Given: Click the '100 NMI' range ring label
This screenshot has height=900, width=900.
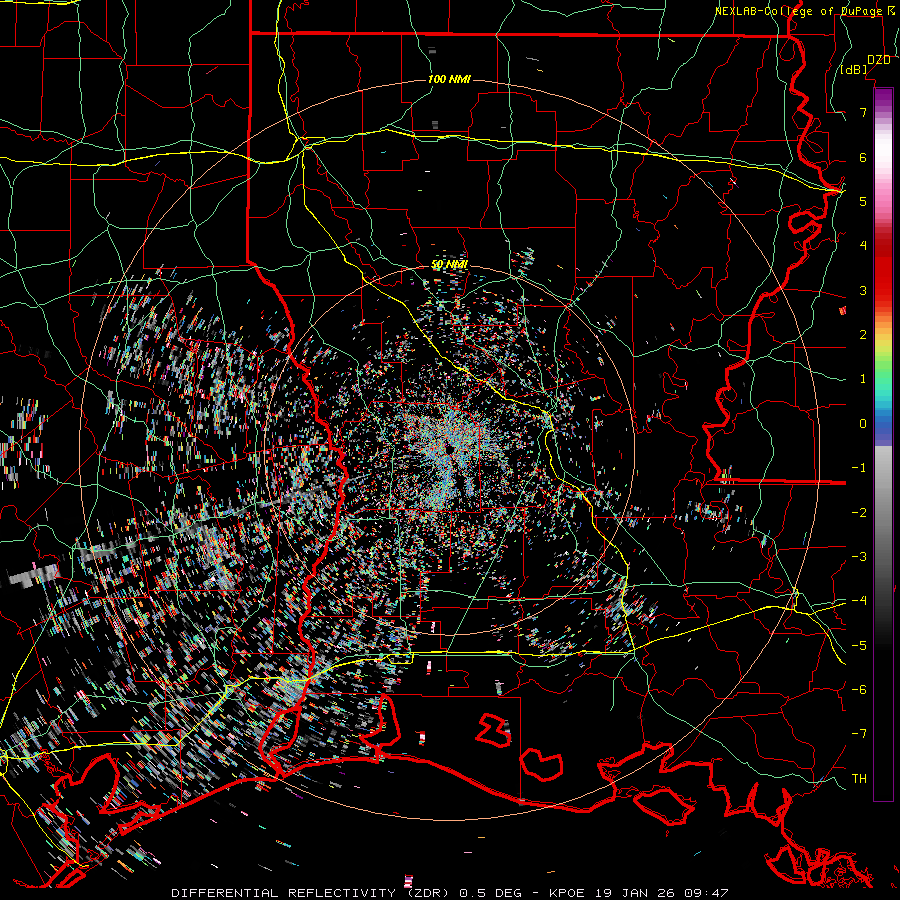Looking at the screenshot, I should (x=449, y=79).
